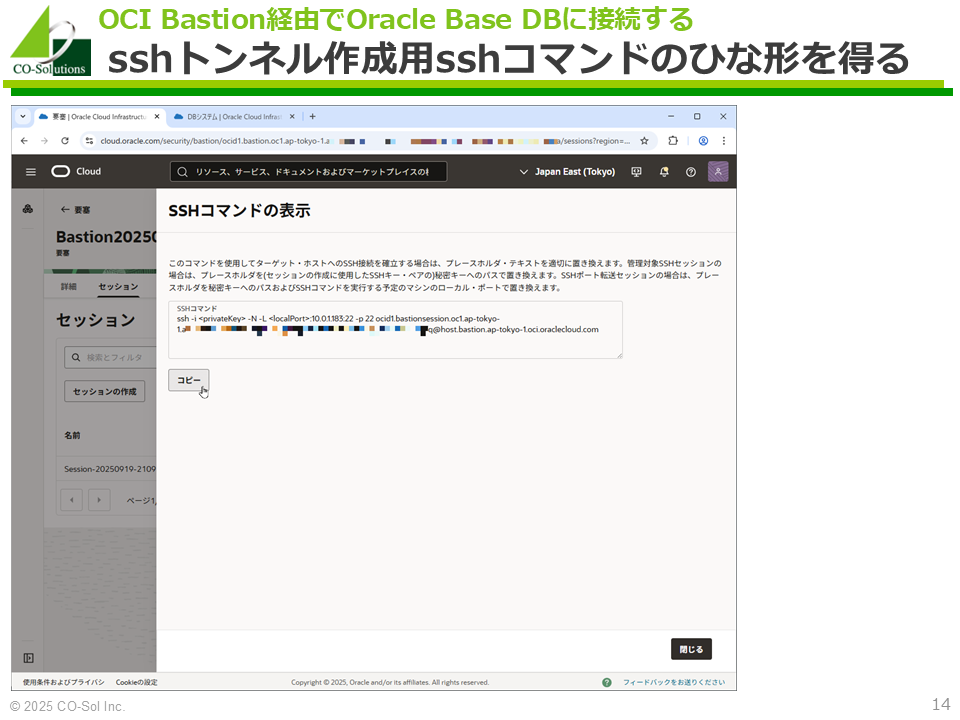This screenshot has height=720, width=960.
Task: Copy the SSH command with コピー button
Action: [189, 380]
